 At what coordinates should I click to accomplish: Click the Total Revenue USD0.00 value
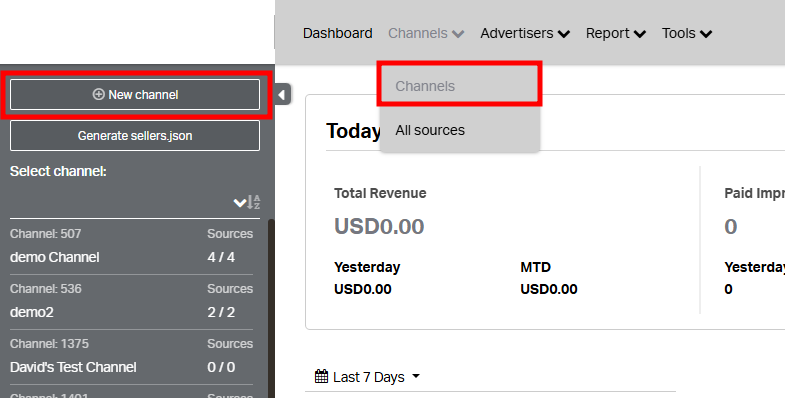coord(379,226)
